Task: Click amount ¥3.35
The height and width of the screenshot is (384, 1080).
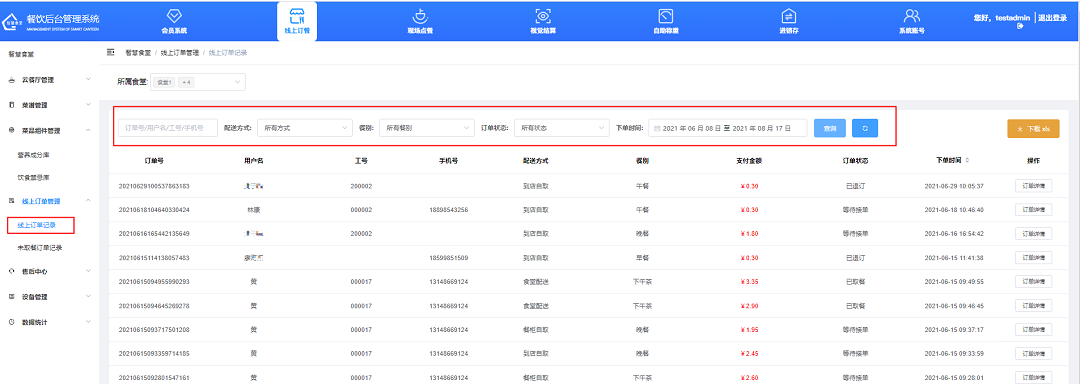Action: pos(748,281)
